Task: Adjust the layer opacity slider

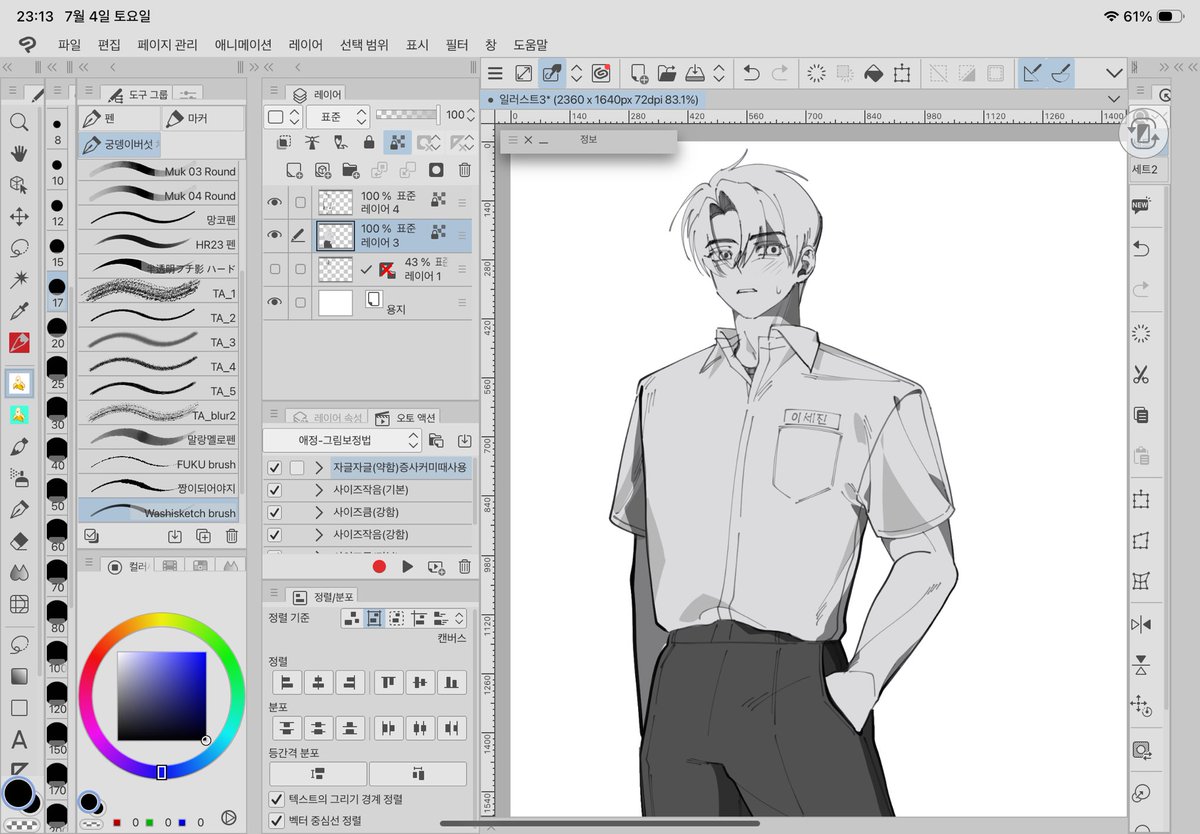Action: (409, 116)
